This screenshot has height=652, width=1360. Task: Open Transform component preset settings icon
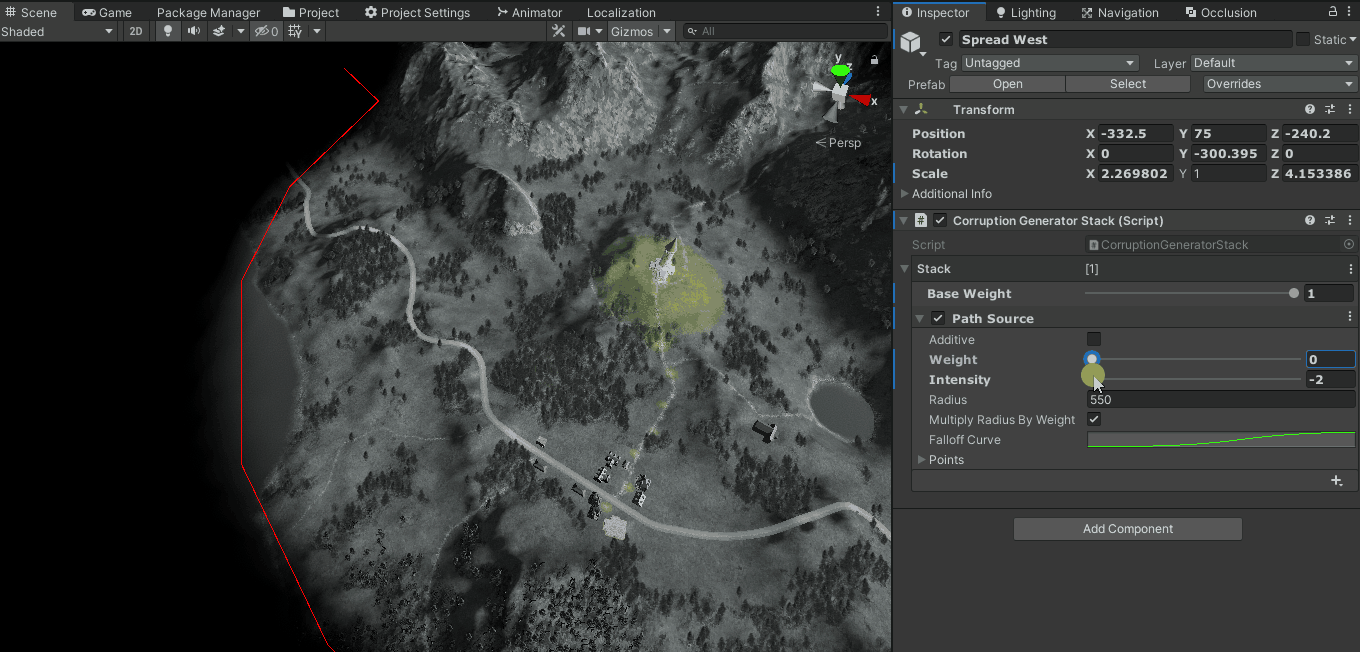tap(1330, 110)
